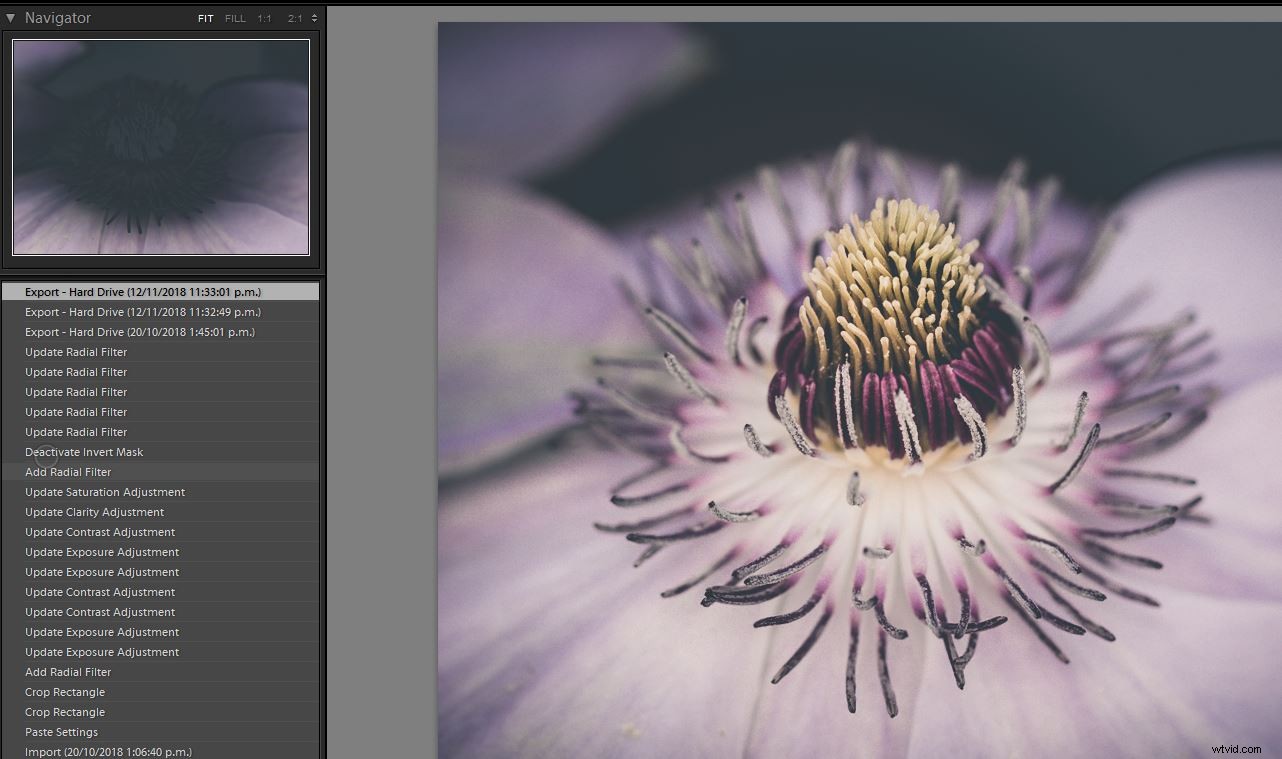Click the Navigator preview thumbnail

coord(160,146)
